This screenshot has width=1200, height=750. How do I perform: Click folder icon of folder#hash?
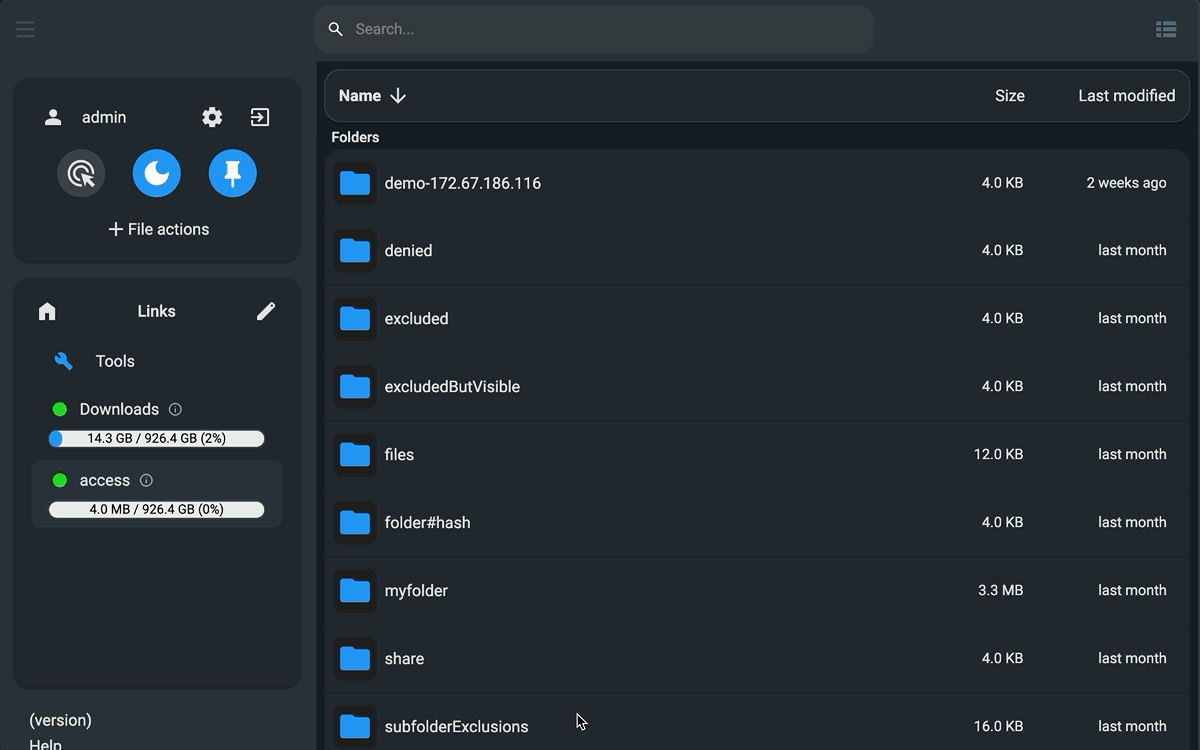355,523
